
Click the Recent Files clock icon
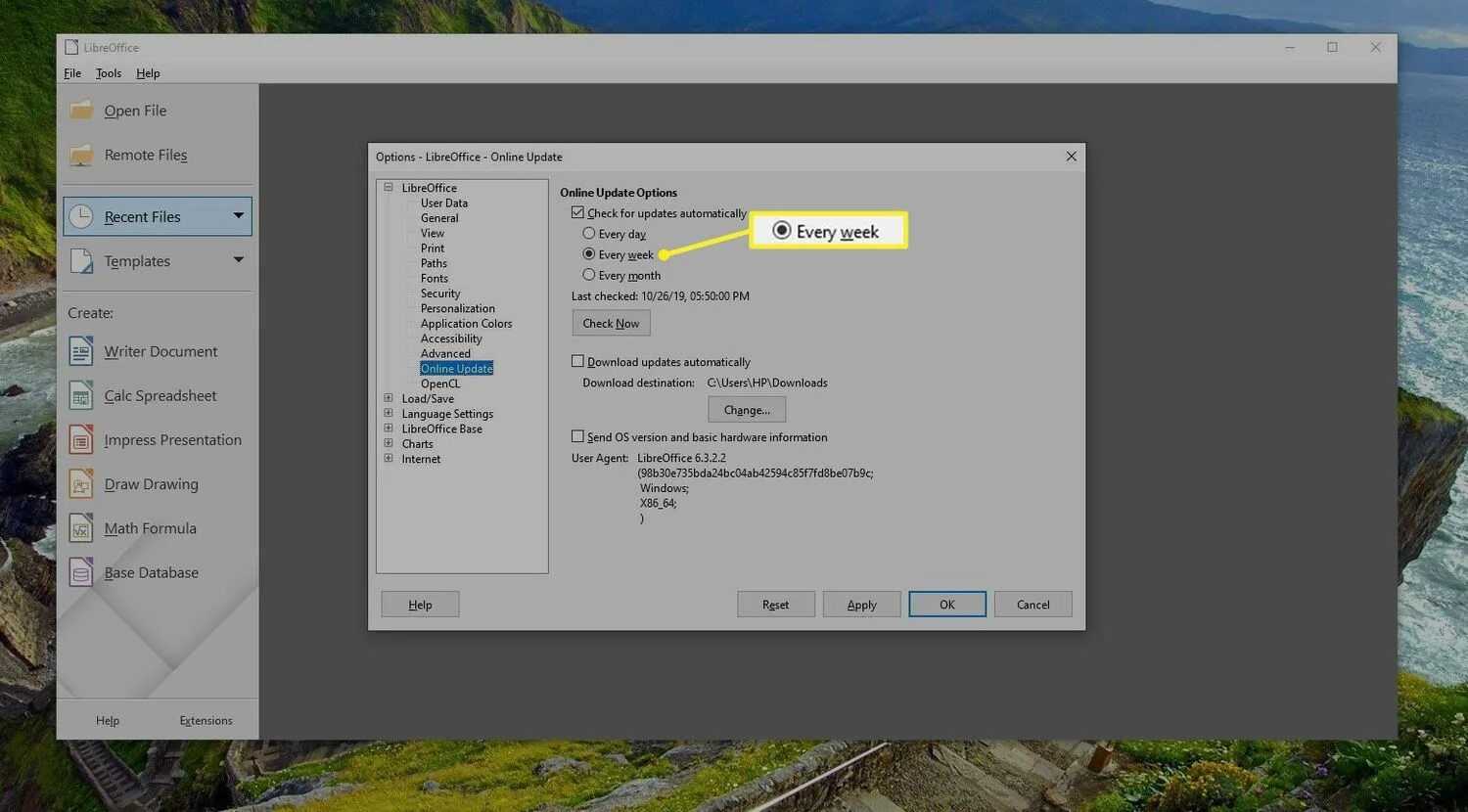click(x=81, y=216)
